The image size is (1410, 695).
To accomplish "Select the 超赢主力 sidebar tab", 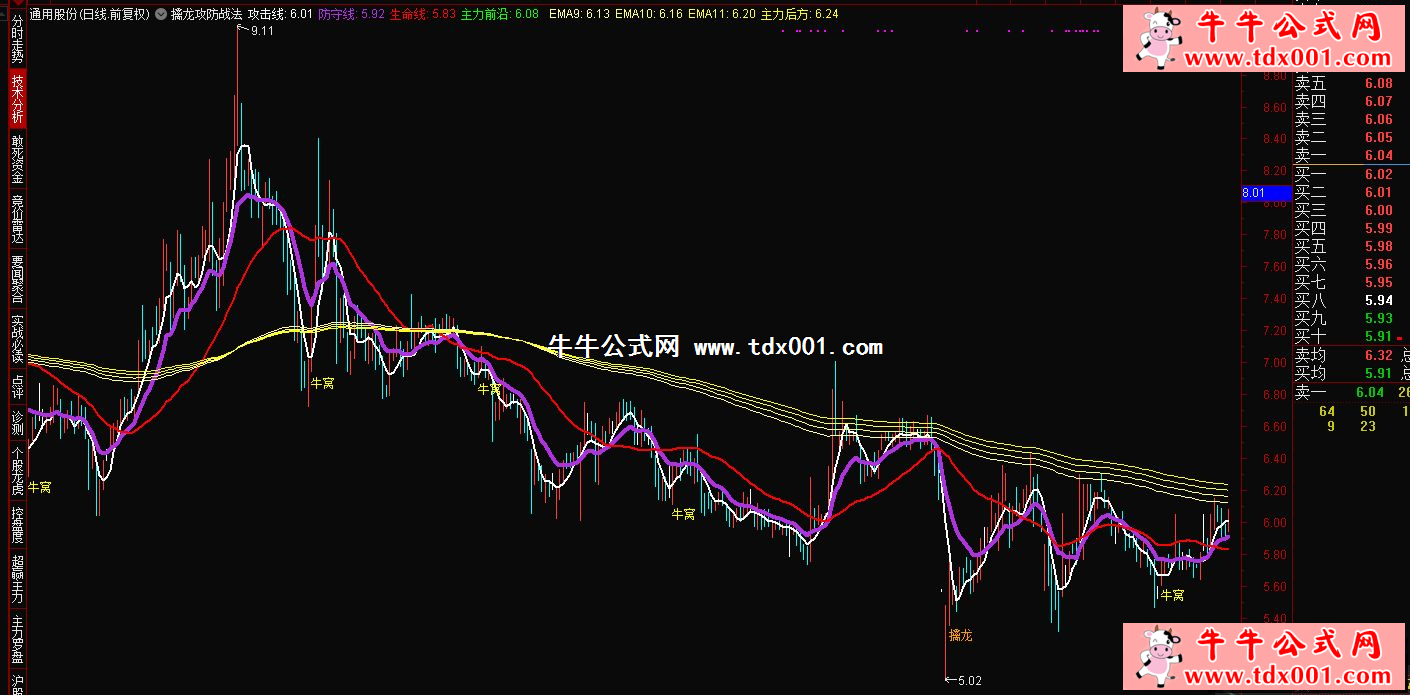I will pos(16,578).
